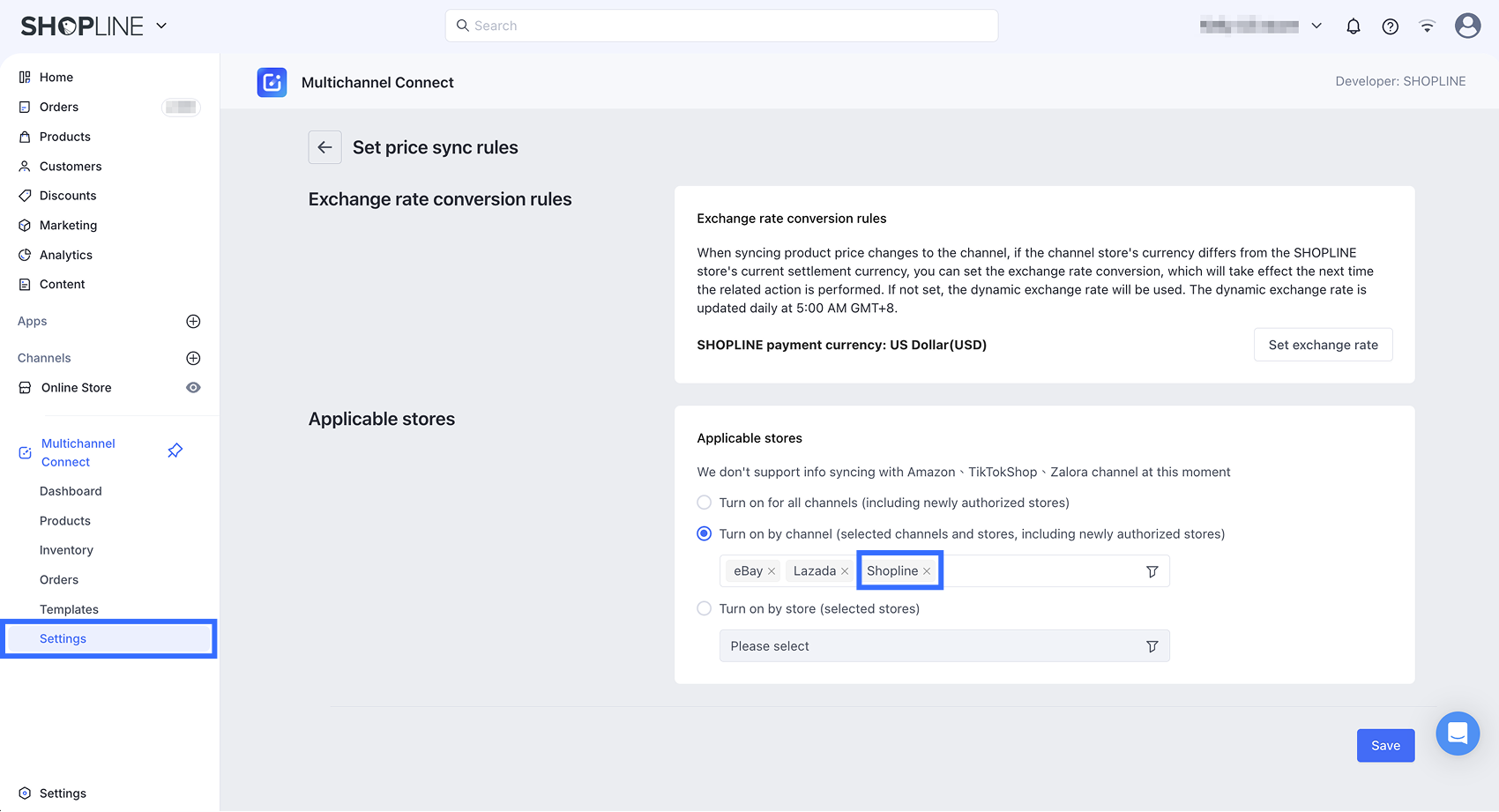Select Turn on for all channels option

(705, 503)
